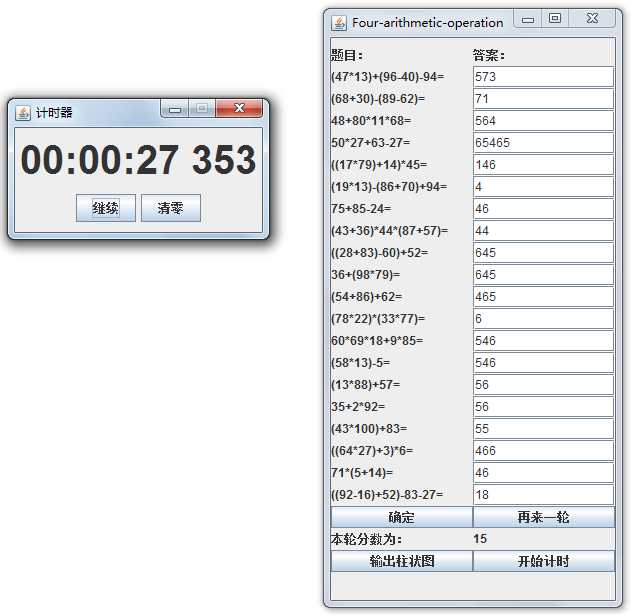This screenshot has height=615, width=631.
Task: Click answer field for (43+36)*44*(87+57)=
Action: tap(543, 231)
